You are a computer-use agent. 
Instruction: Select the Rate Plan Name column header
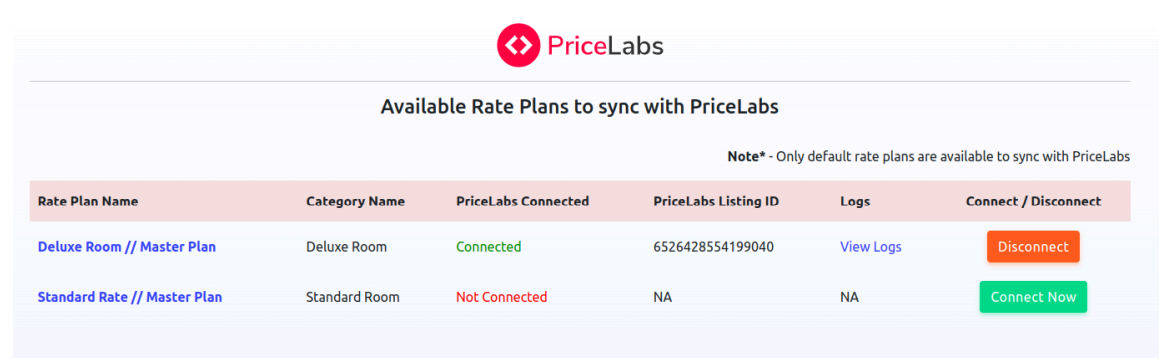coord(88,201)
